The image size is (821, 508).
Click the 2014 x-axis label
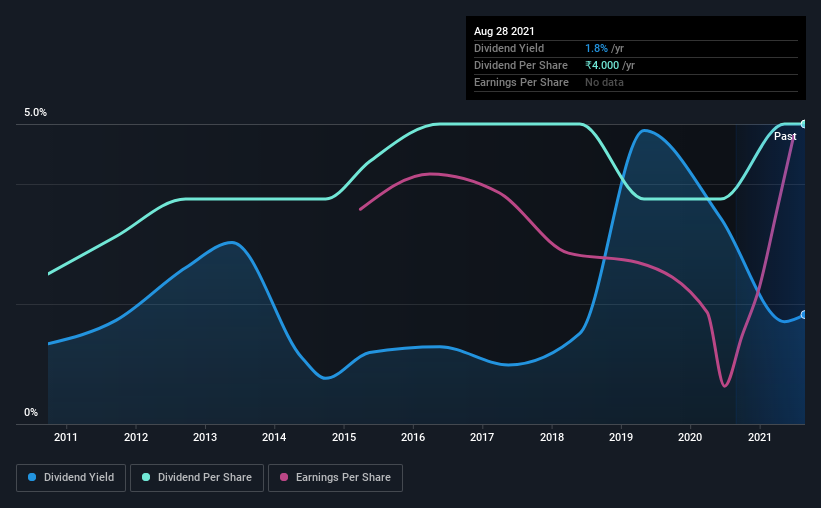click(x=274, y=437)
